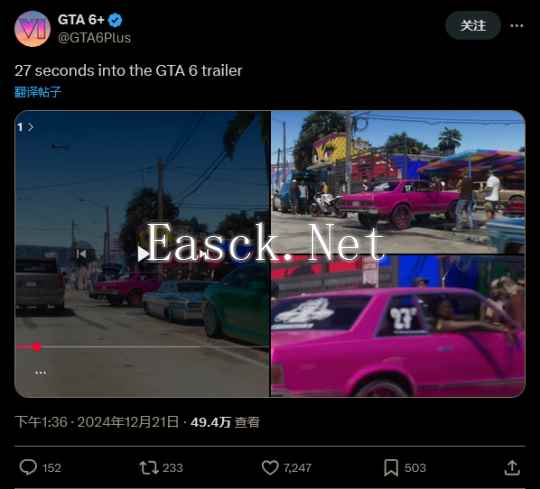Click the red video progress handle

pyautogui.click(x=37, y=347)
